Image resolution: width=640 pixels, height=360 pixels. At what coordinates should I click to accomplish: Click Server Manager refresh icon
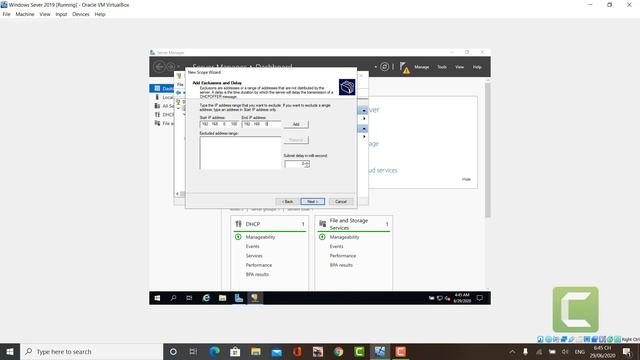[x=384, y=67]
